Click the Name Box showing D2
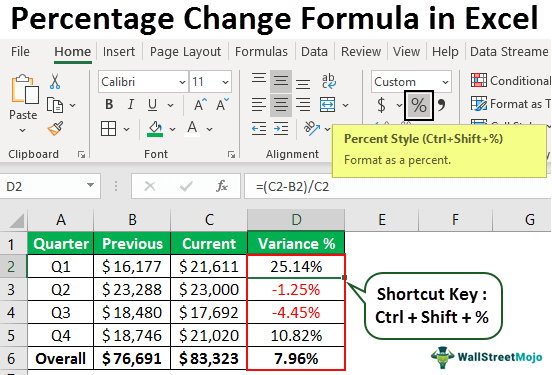This screenshot has height=375, width=552. click(50, 186)
